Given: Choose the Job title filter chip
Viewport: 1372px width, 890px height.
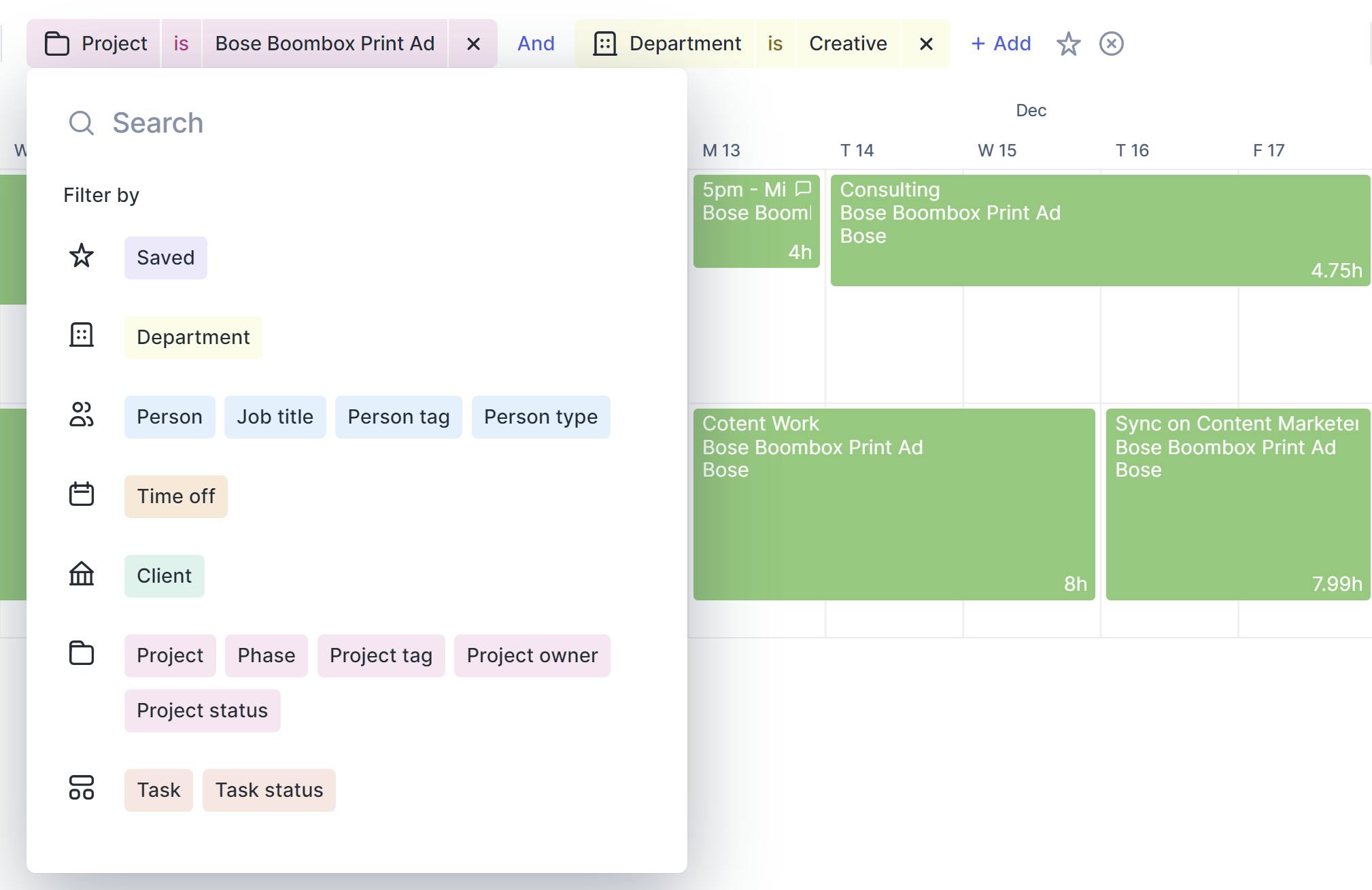Looking at the screenshot, I should click(x=275, y=417).
